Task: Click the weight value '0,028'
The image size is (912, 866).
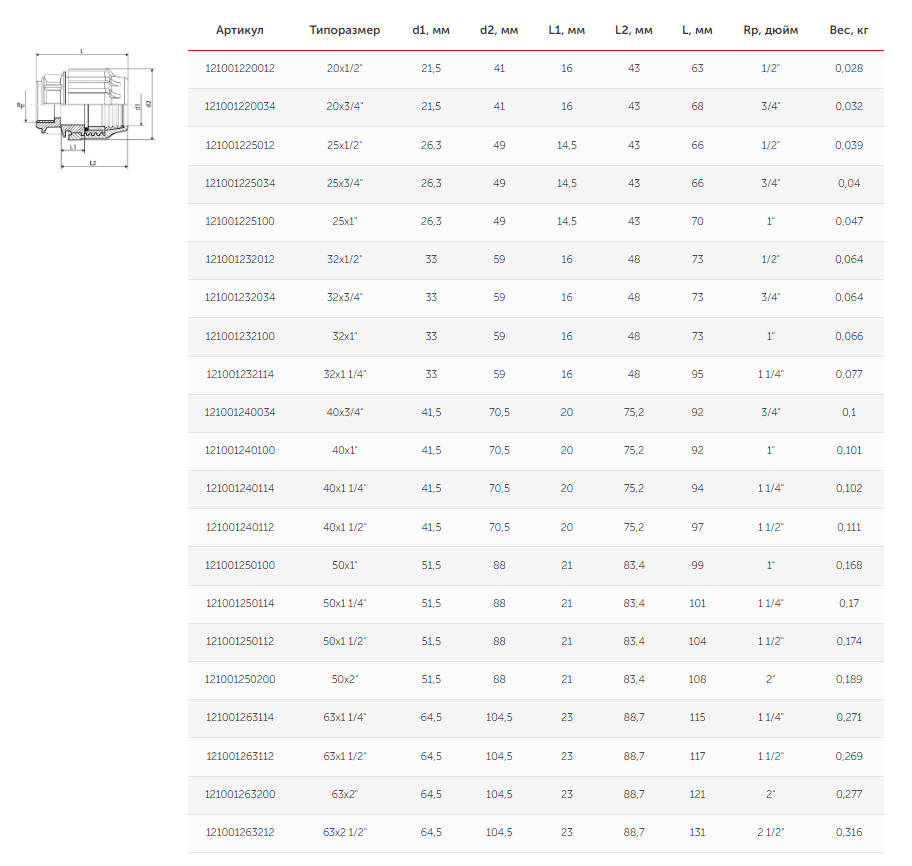Action: click(849, 68)
